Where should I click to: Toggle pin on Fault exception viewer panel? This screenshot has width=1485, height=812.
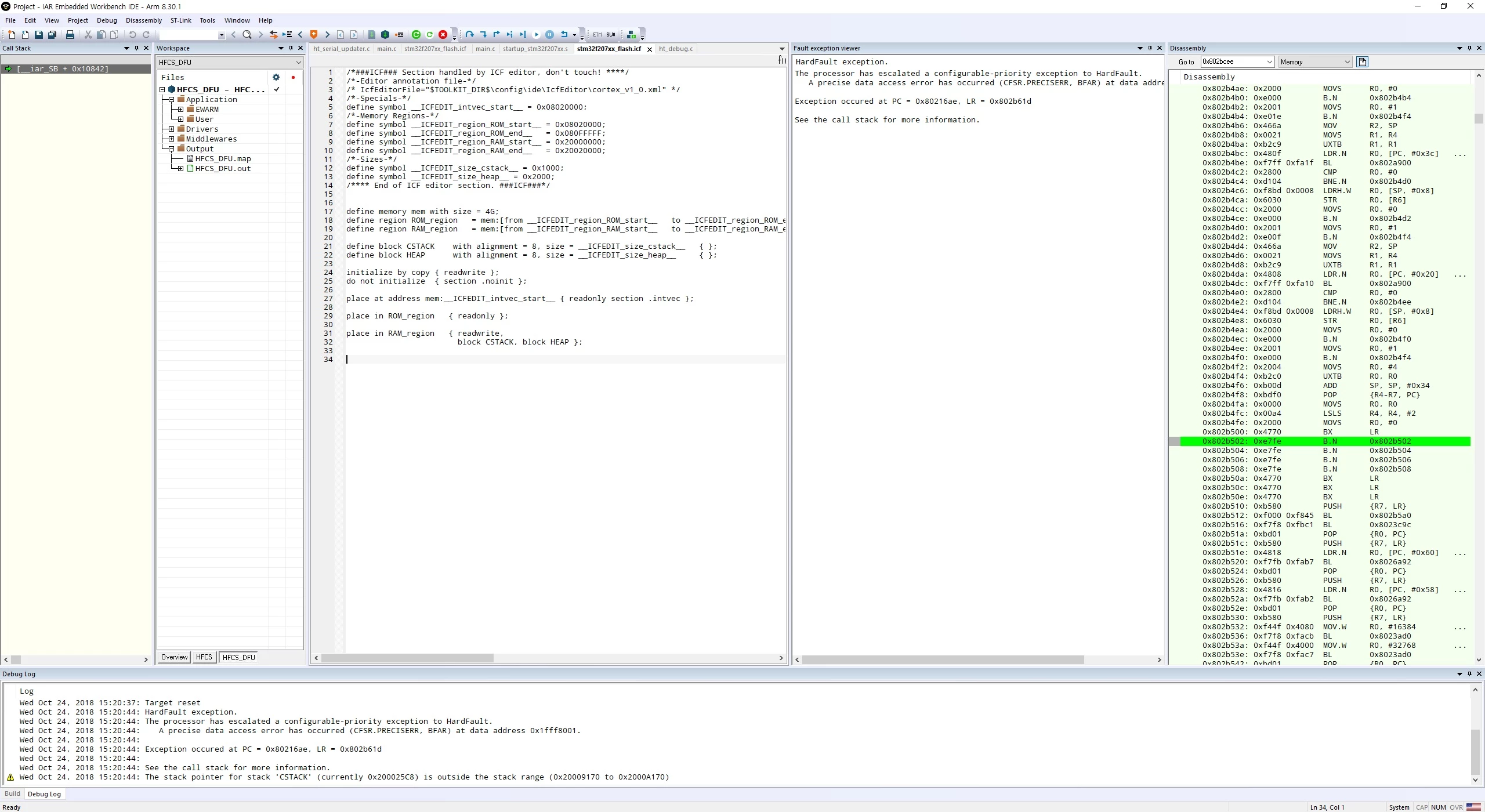click(1150, 48)
